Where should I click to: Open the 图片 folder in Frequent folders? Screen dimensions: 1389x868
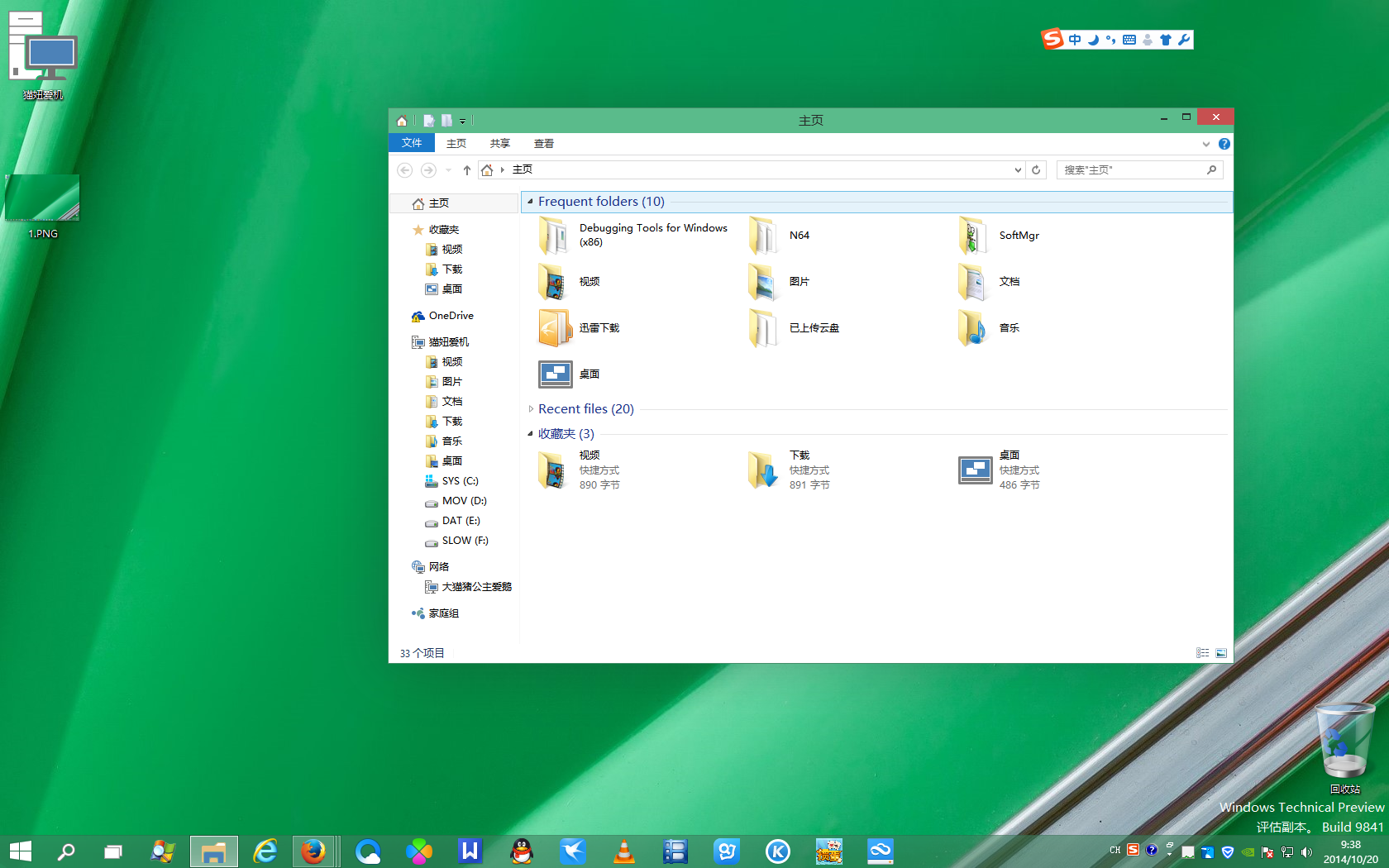tap(779, 282)
